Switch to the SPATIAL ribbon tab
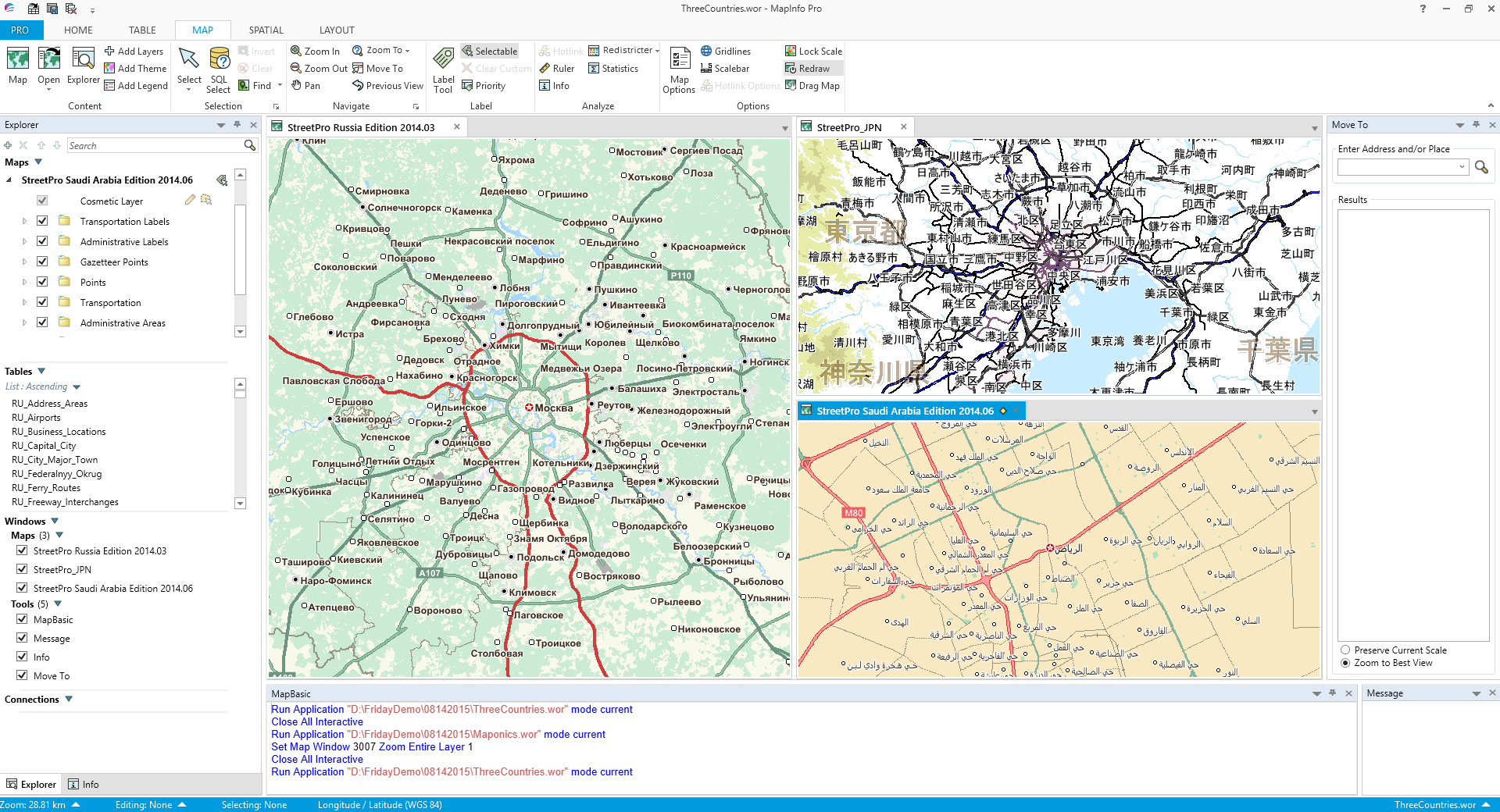This screenshot has height=812, width=1500. [x=266, y=30]
